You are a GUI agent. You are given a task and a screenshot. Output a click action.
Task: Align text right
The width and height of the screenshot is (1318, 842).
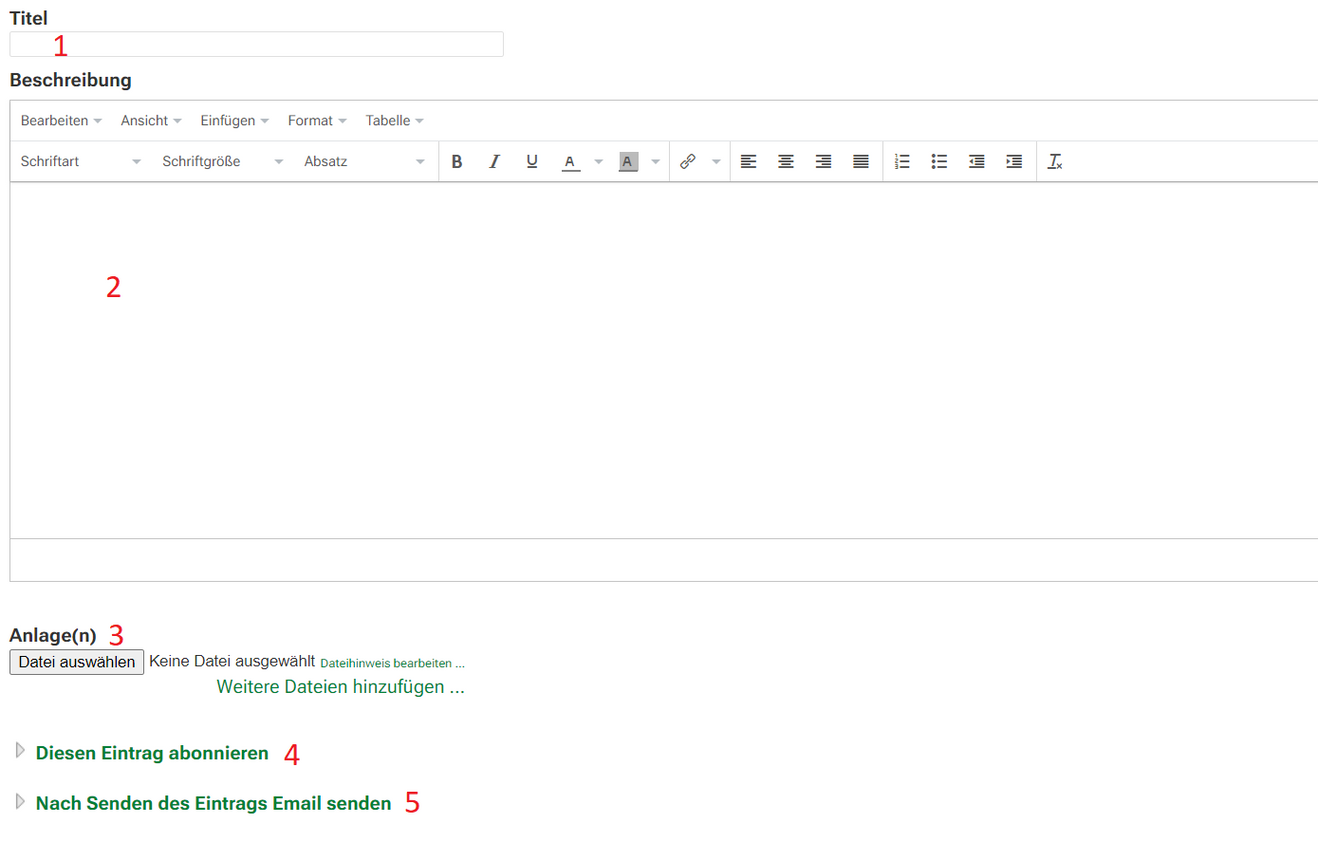[x=823, y=161]
